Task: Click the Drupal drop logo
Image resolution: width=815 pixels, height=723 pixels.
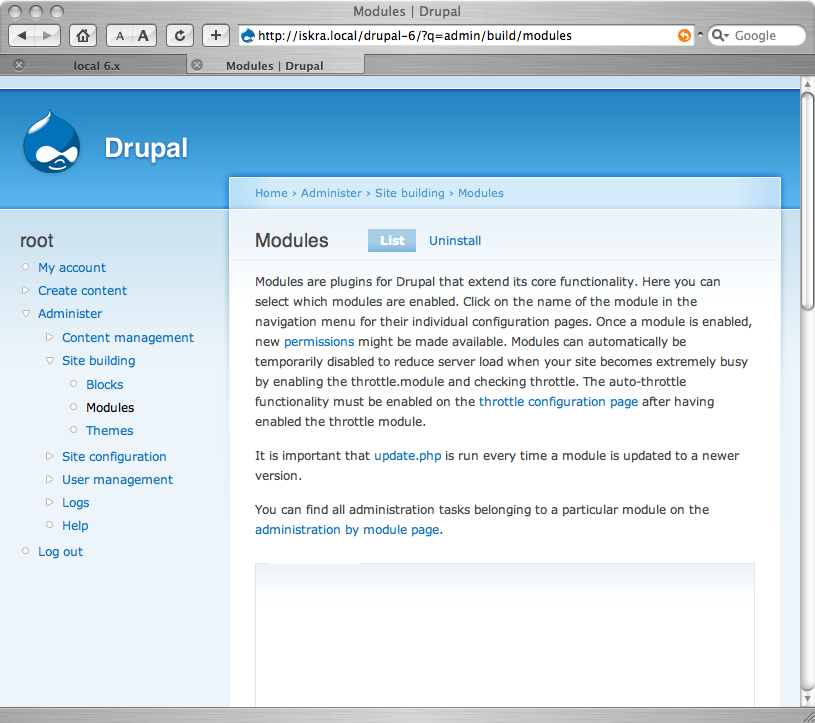Action: [51, 142]
